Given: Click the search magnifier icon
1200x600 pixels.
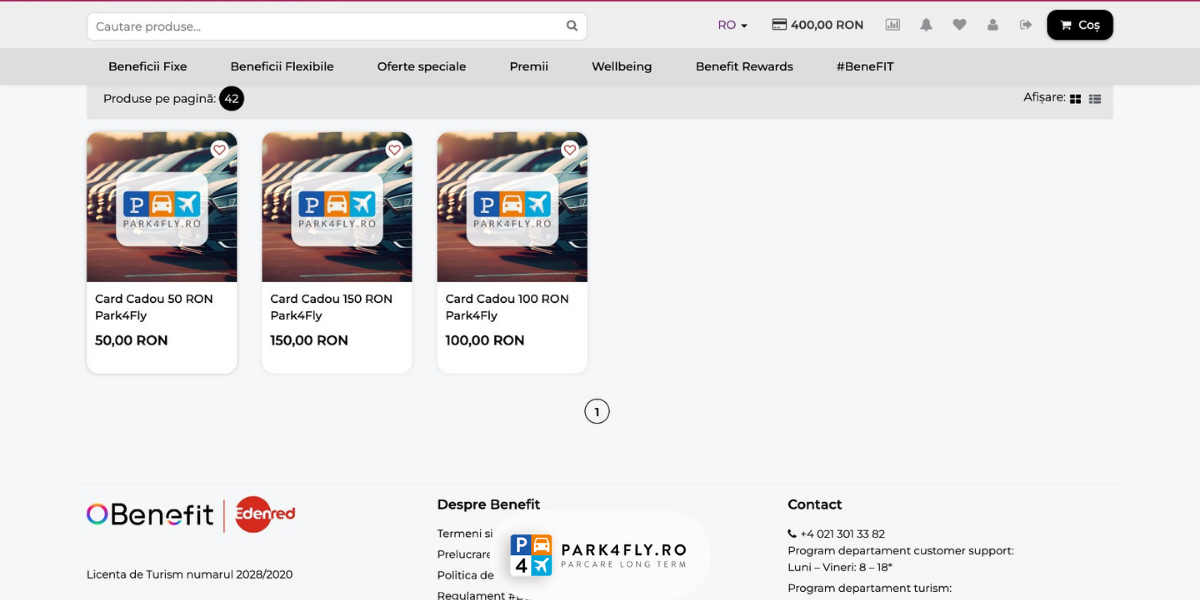Looking at the screenshot, I should [x=572, y=26].
